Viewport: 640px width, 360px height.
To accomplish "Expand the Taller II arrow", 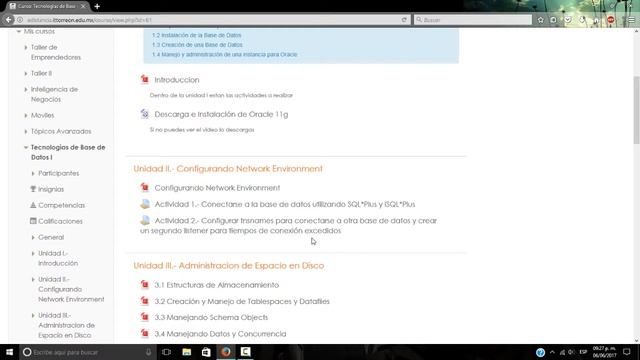I will click(x=26, y=73).
